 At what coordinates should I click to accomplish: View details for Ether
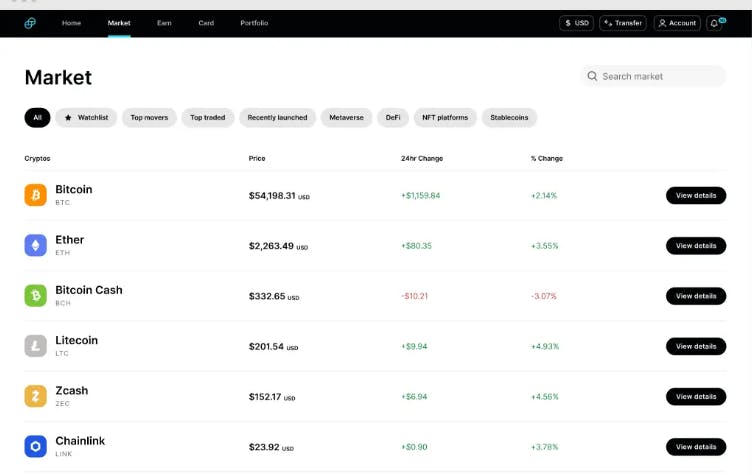[x=696, y=246]
